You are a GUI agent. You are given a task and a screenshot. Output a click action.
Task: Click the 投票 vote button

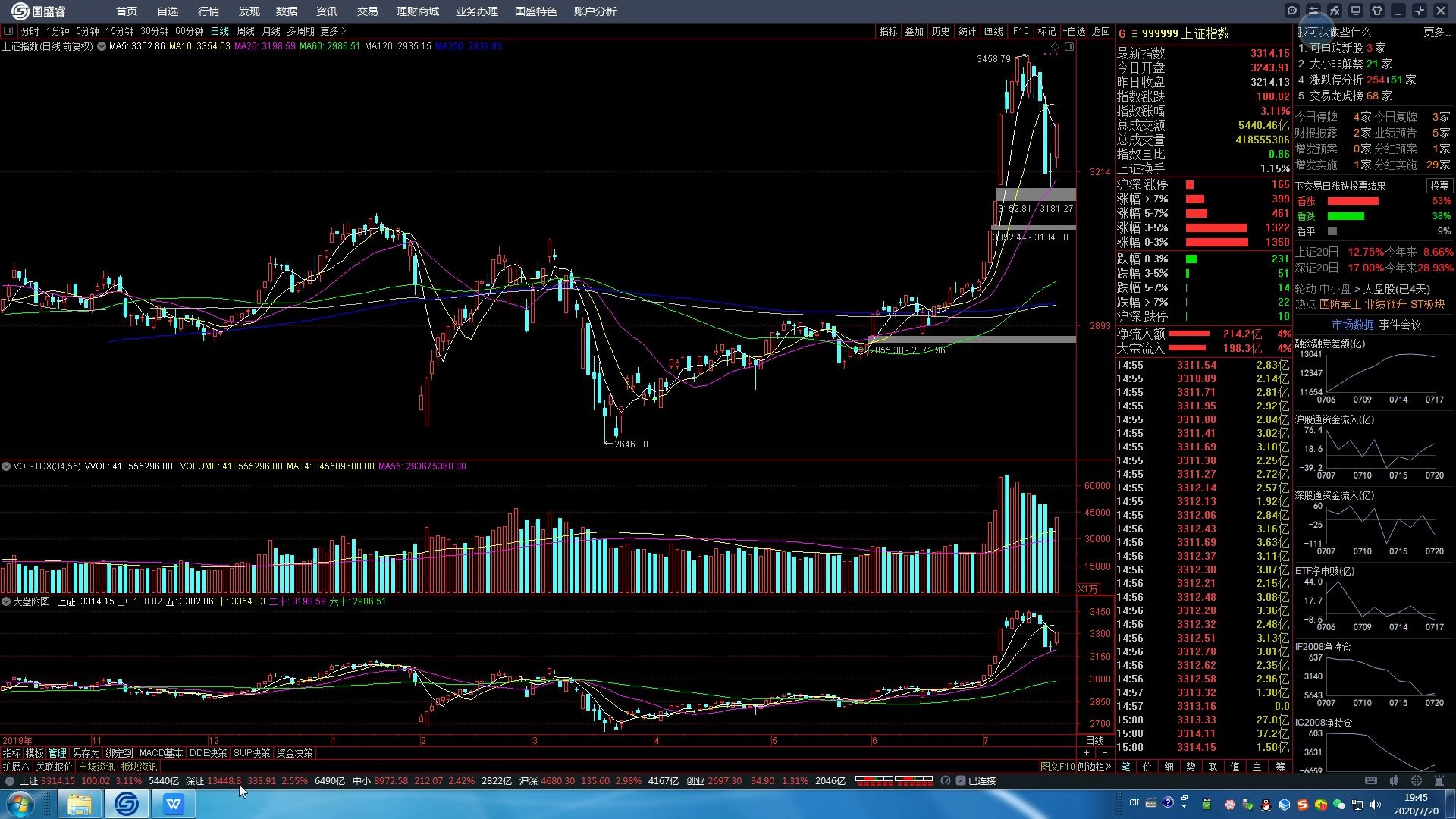(x=1439, y=186)
